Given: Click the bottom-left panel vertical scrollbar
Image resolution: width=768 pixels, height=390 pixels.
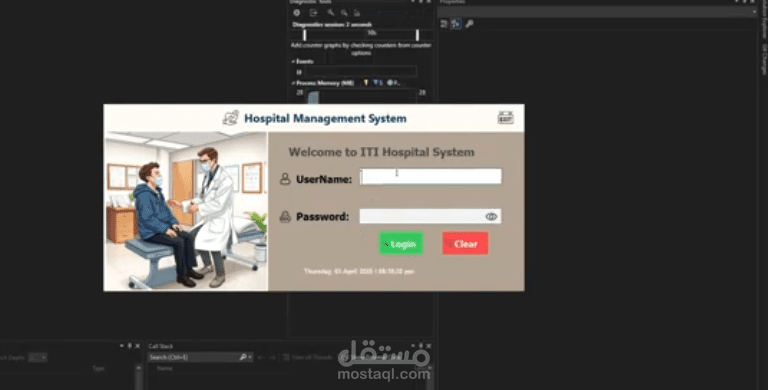Looking at the screenshot, I should coord(139,377).
